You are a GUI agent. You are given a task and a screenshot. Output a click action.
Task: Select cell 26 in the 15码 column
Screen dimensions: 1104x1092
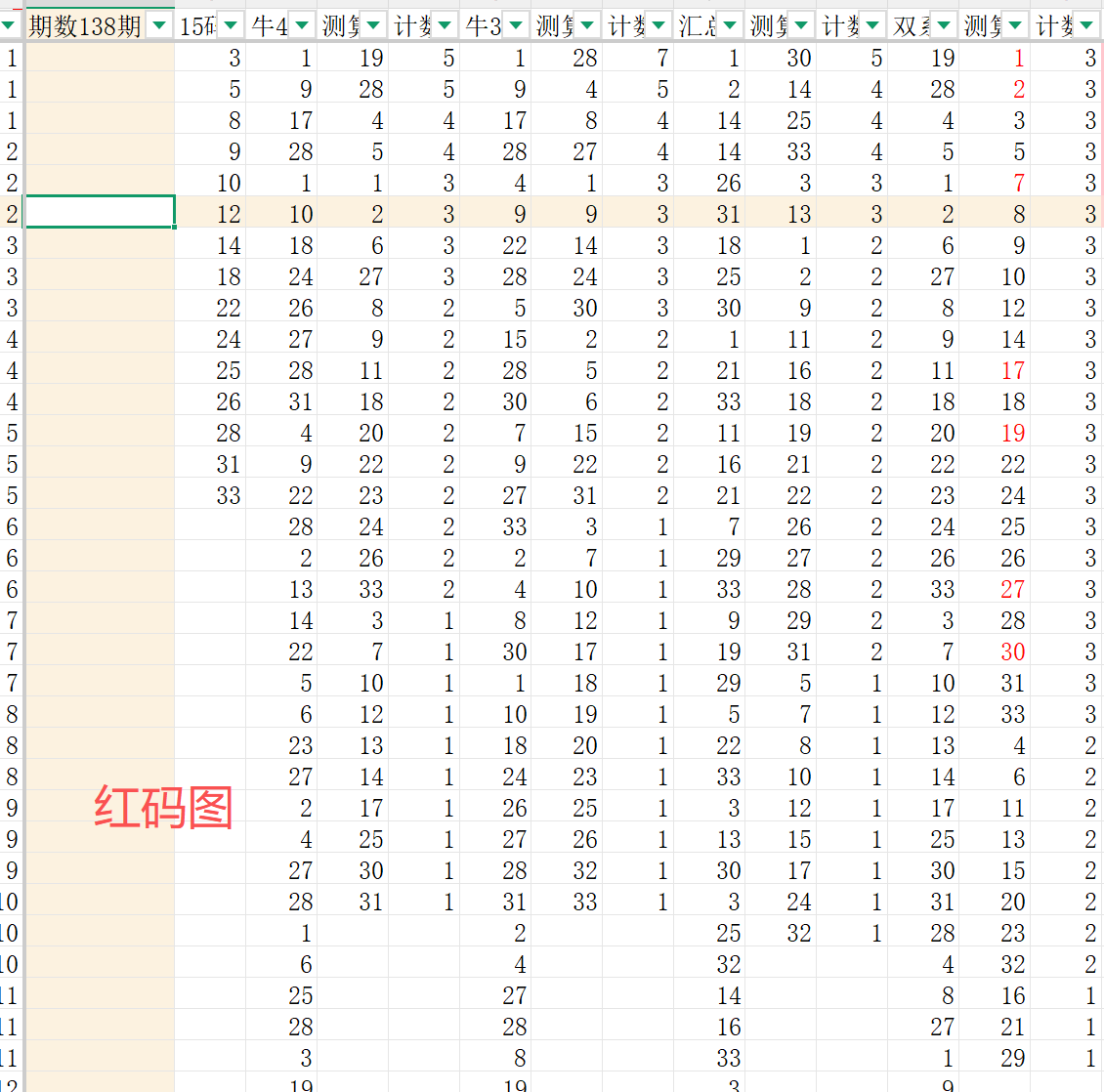pos(210,401)
